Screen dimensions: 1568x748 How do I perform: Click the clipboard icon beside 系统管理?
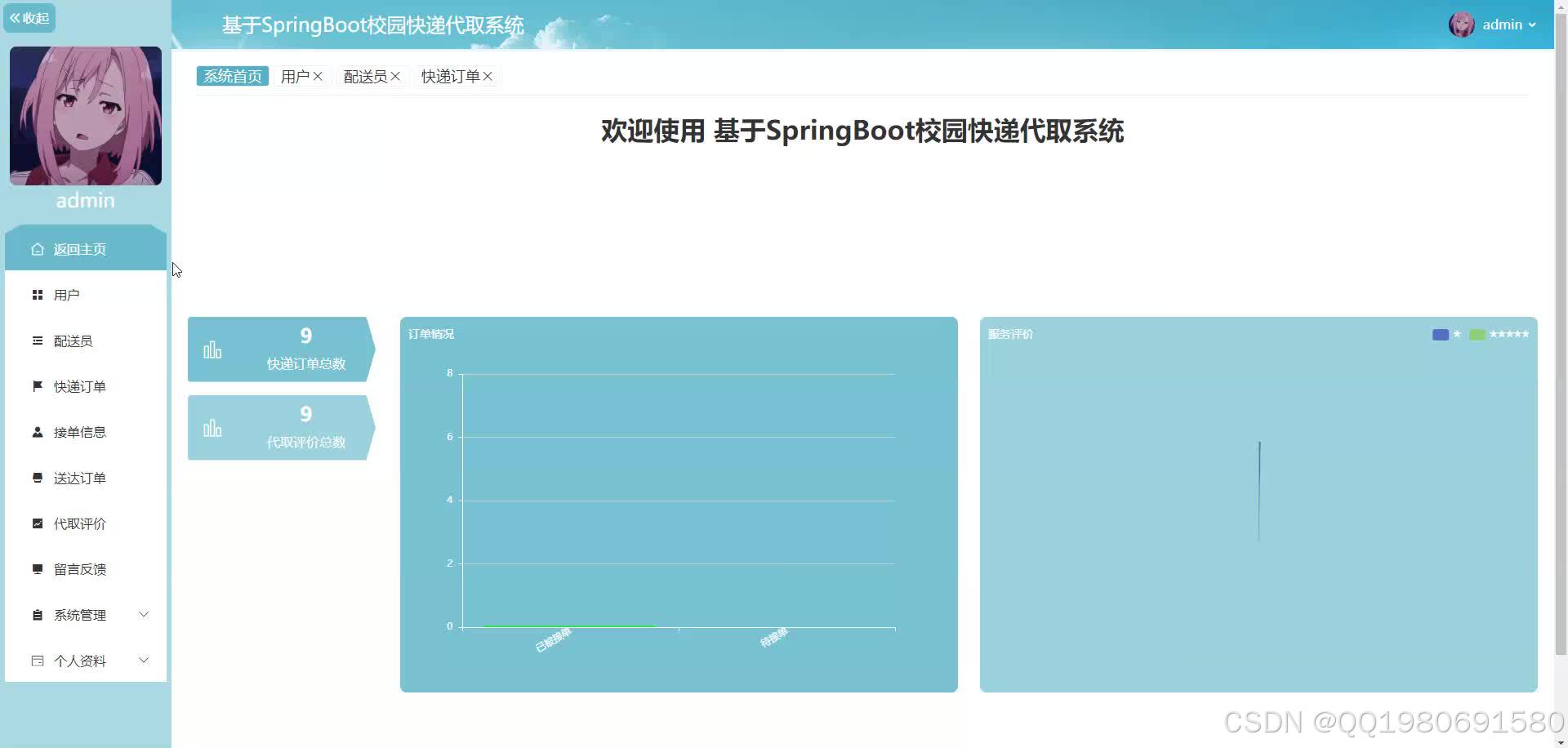tap(38, 615)
